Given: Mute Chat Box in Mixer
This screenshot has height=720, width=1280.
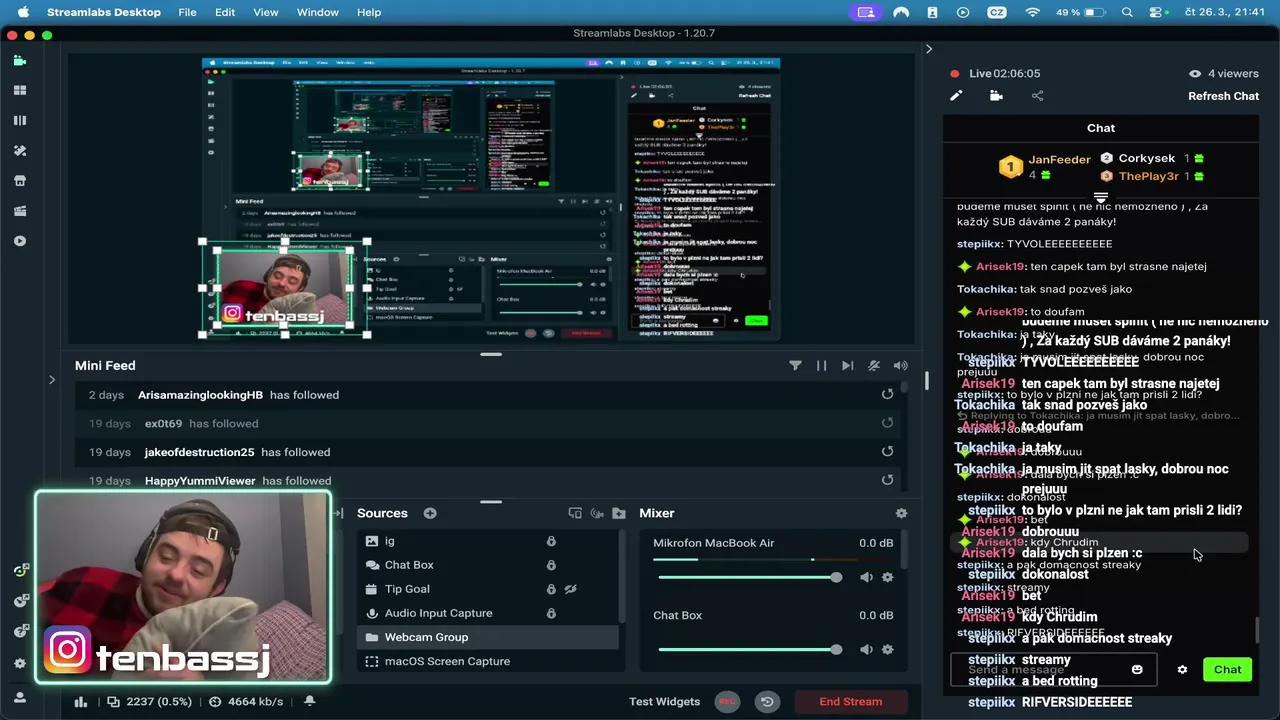Looking at the screenshot, I should pyautogui.click(x=866, y=649).
